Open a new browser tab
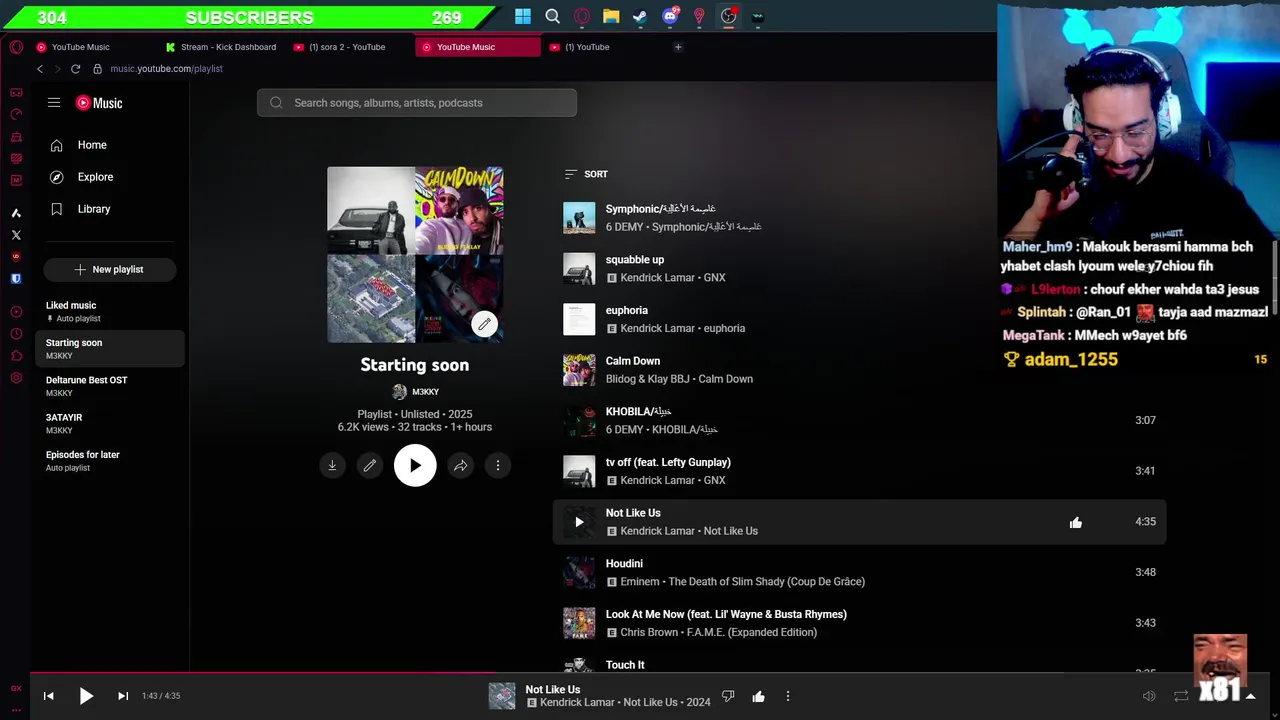Viewport: 1280px width, 720px height. [678, 47]
